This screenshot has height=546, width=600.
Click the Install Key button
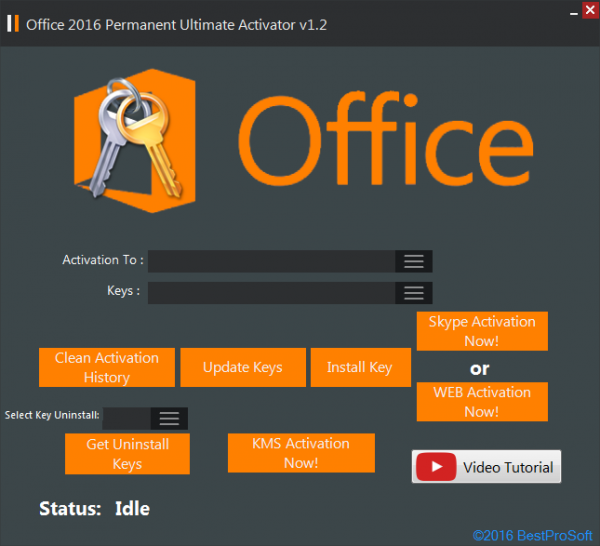click(x=360, y=367)
